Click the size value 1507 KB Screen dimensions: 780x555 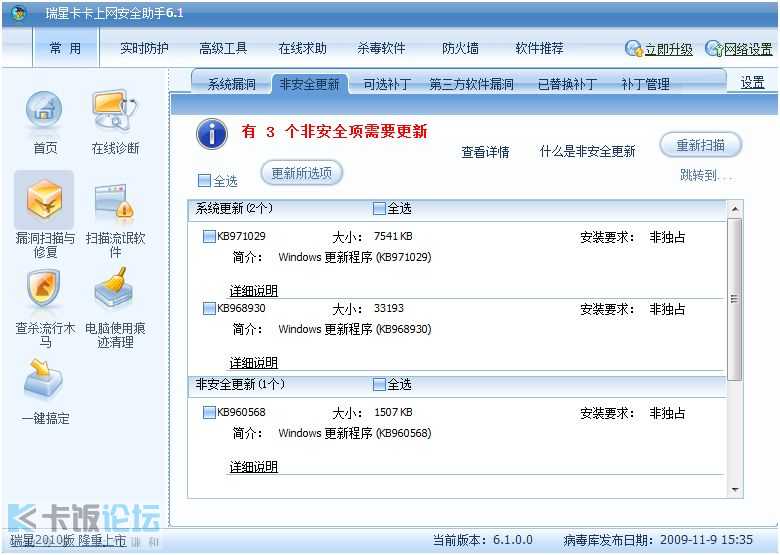(393, 412)
